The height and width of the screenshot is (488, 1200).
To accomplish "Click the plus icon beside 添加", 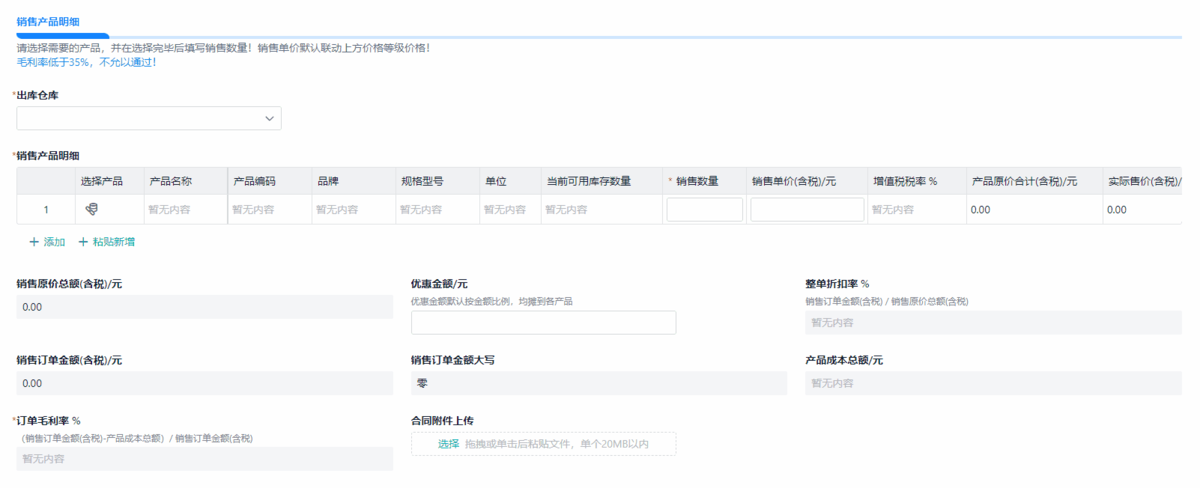I will (x=34, y=242).
